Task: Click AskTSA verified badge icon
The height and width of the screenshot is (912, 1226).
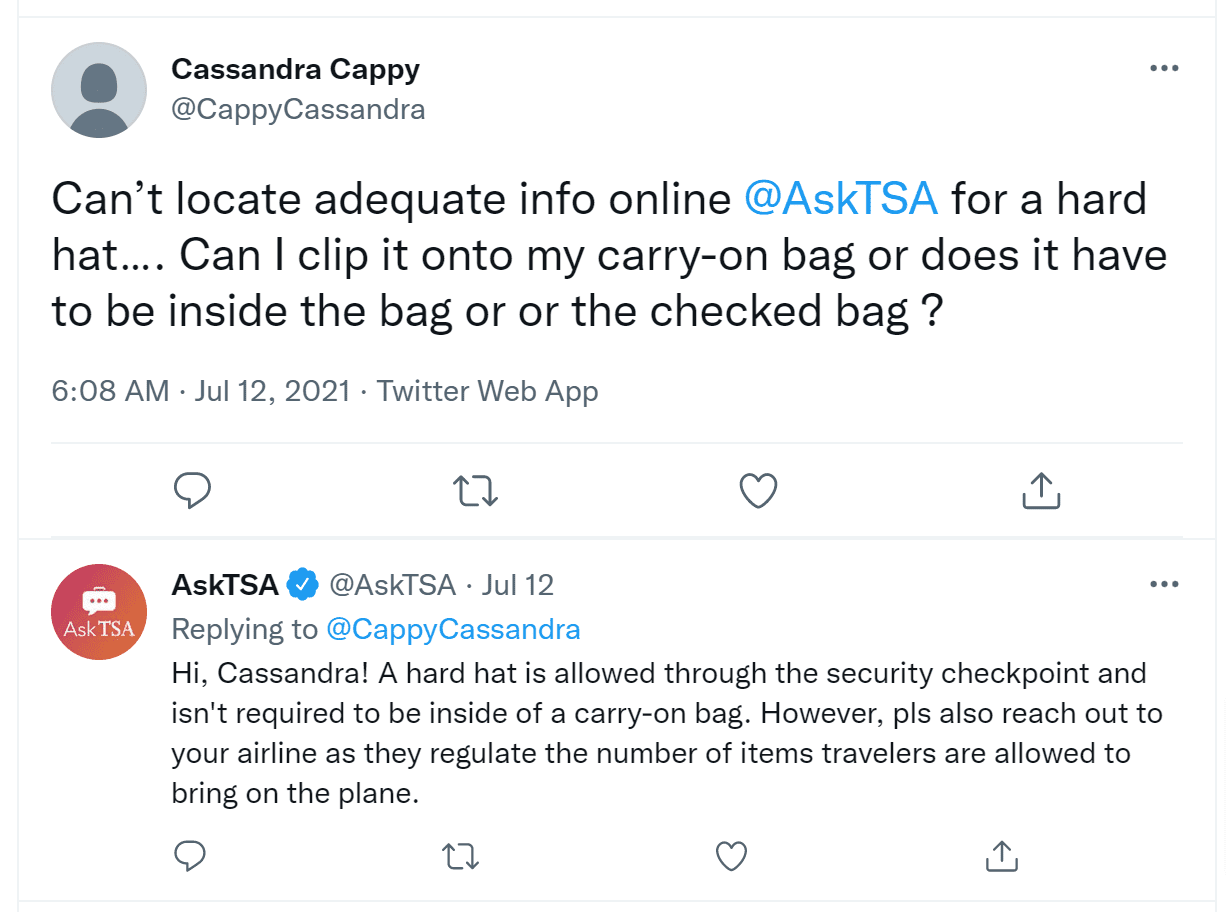Action: 303,584
